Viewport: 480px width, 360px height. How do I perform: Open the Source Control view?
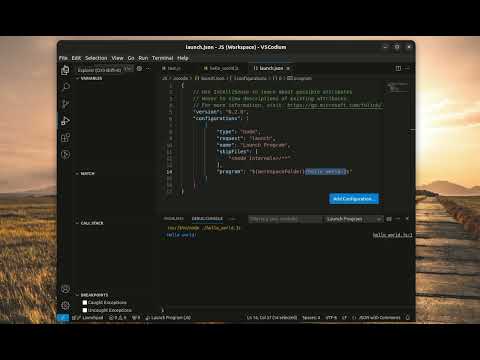click(x=65, y=104)
